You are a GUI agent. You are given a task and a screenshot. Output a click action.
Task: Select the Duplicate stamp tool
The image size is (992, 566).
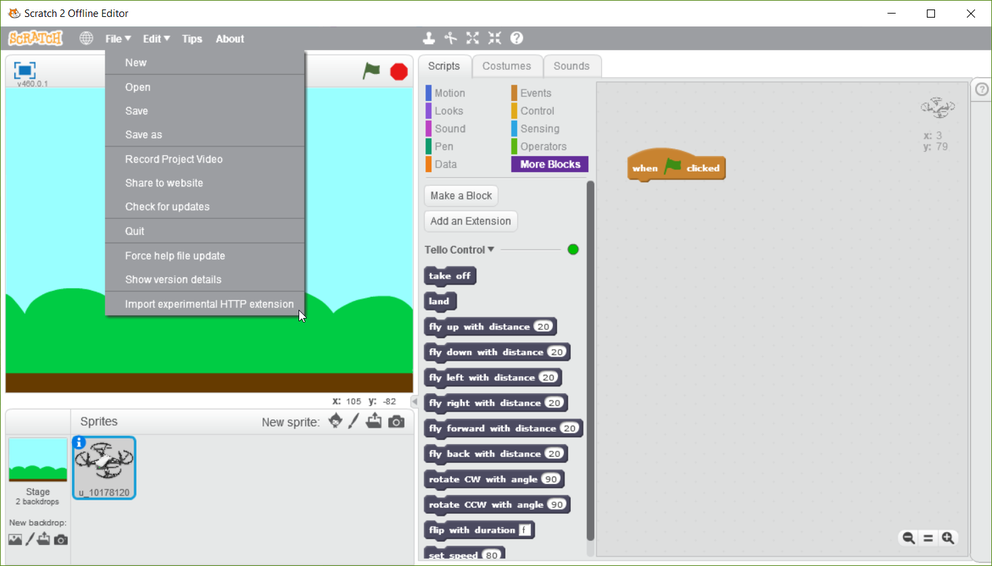coord(429,38)
